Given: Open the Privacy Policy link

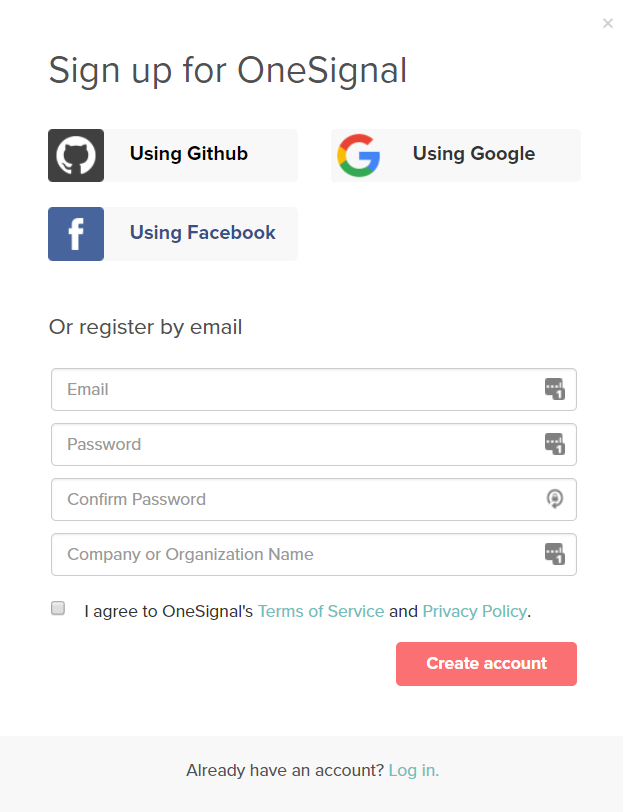Looking at the screenshot, I should (x=474, y=611).
